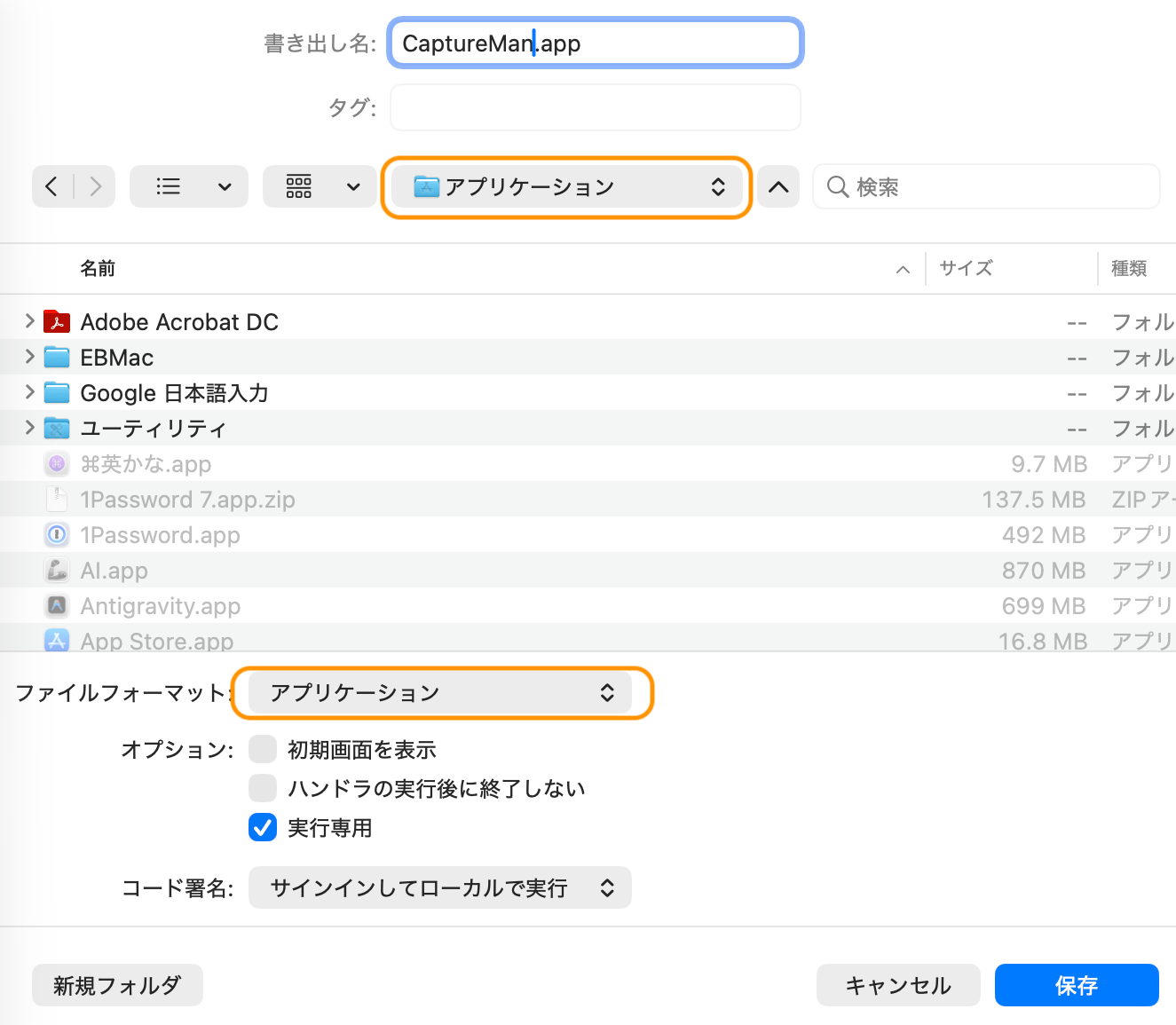Click the forward navigation arrow
The width and height of the screenshot is (1176, 1025).
[95, 186]
